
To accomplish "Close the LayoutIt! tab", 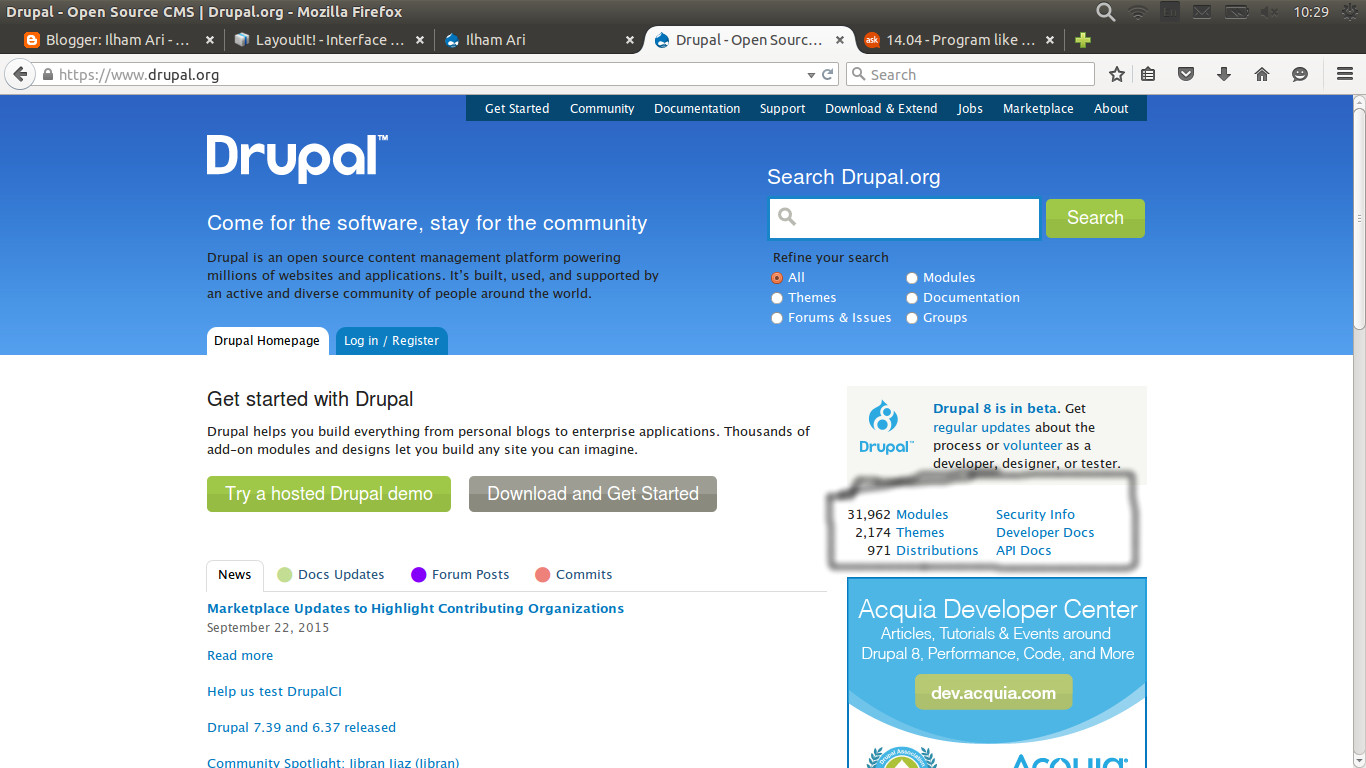I will 420,40.
